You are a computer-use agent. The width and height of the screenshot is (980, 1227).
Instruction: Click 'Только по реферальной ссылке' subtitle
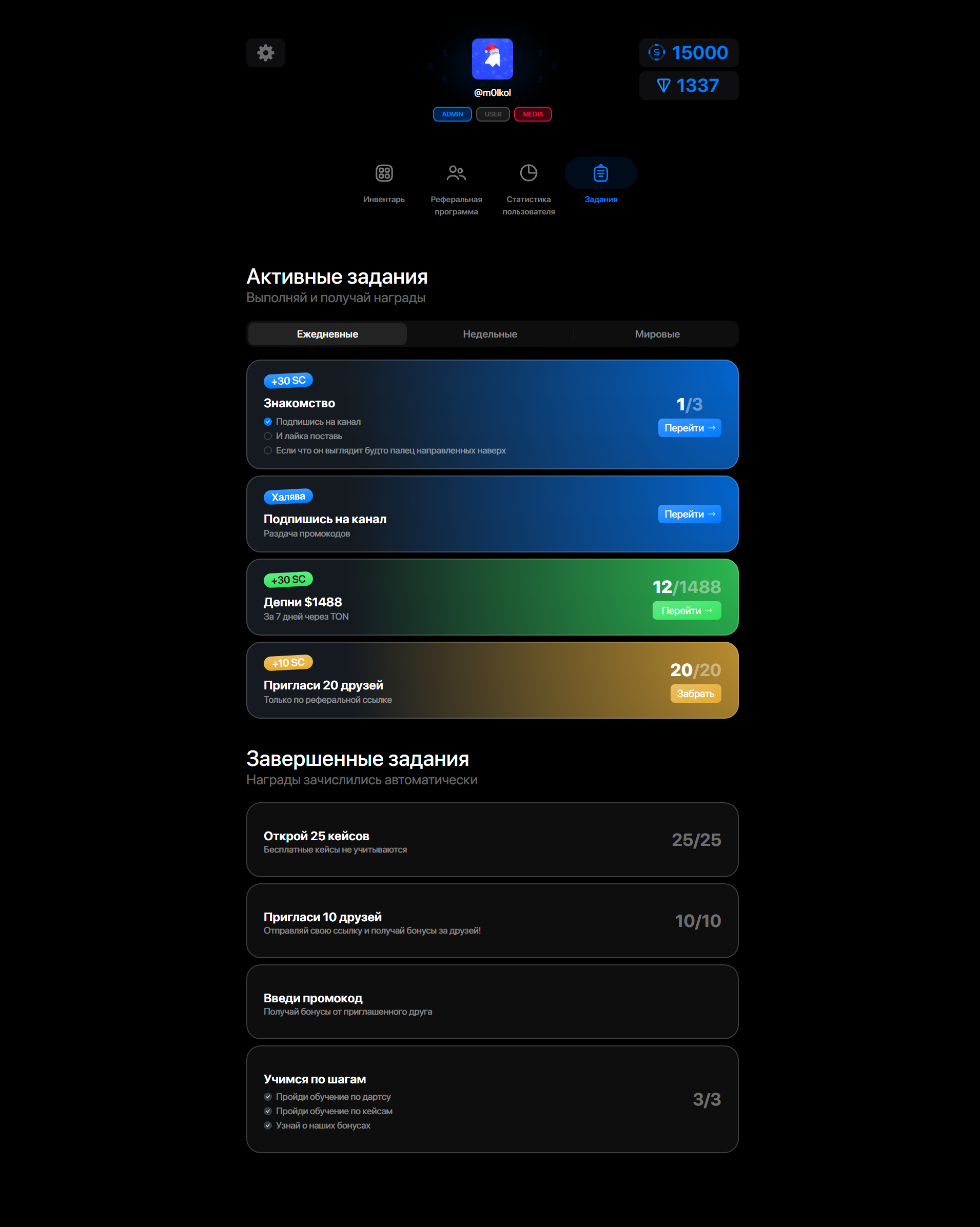[x=328, y=700]
